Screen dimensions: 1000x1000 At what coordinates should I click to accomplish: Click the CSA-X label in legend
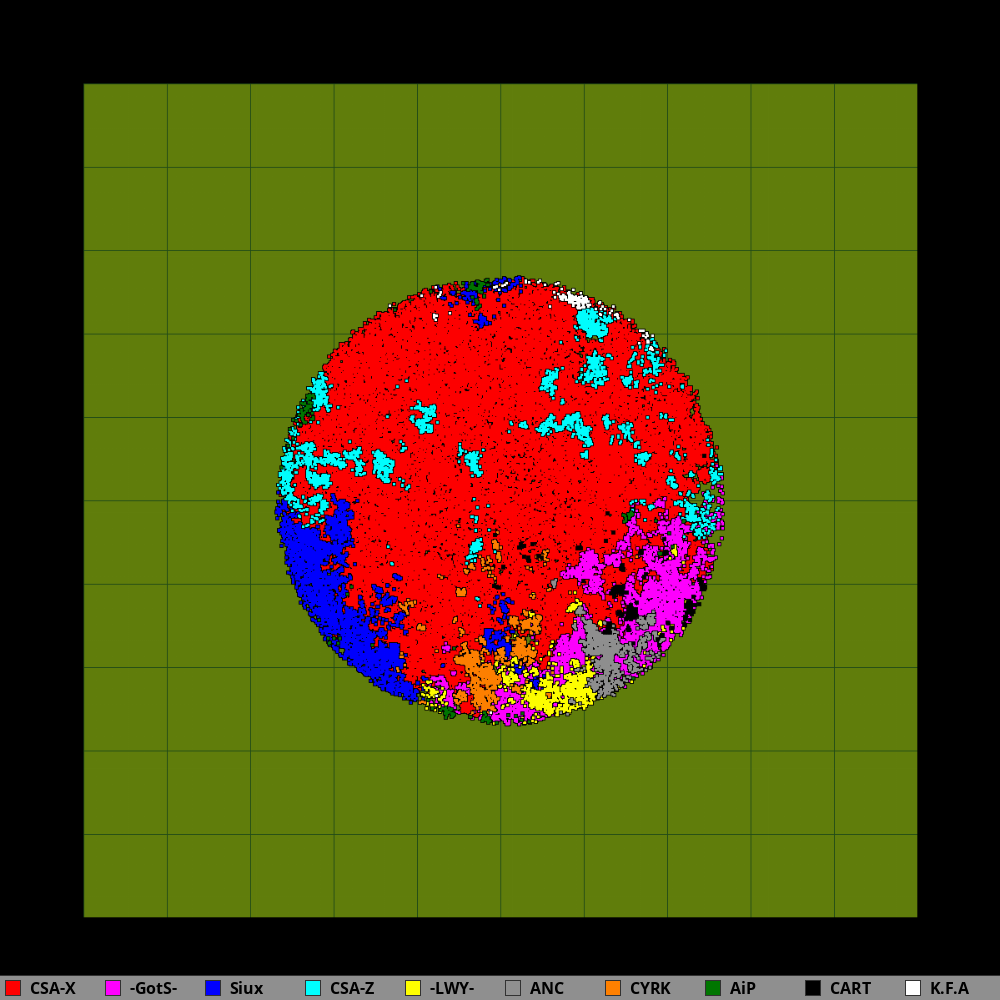53,988
